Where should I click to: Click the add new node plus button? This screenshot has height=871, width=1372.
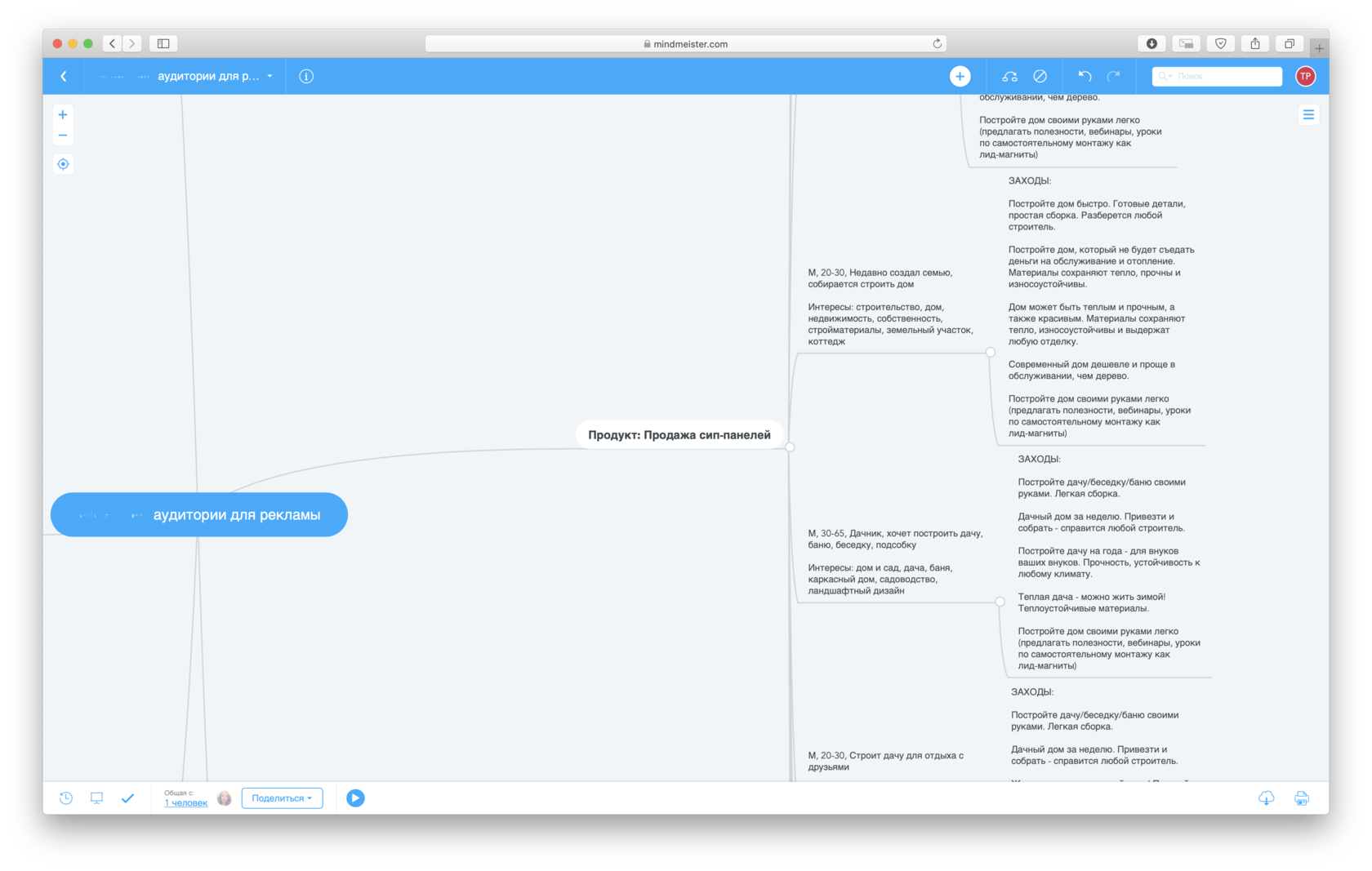960,76
